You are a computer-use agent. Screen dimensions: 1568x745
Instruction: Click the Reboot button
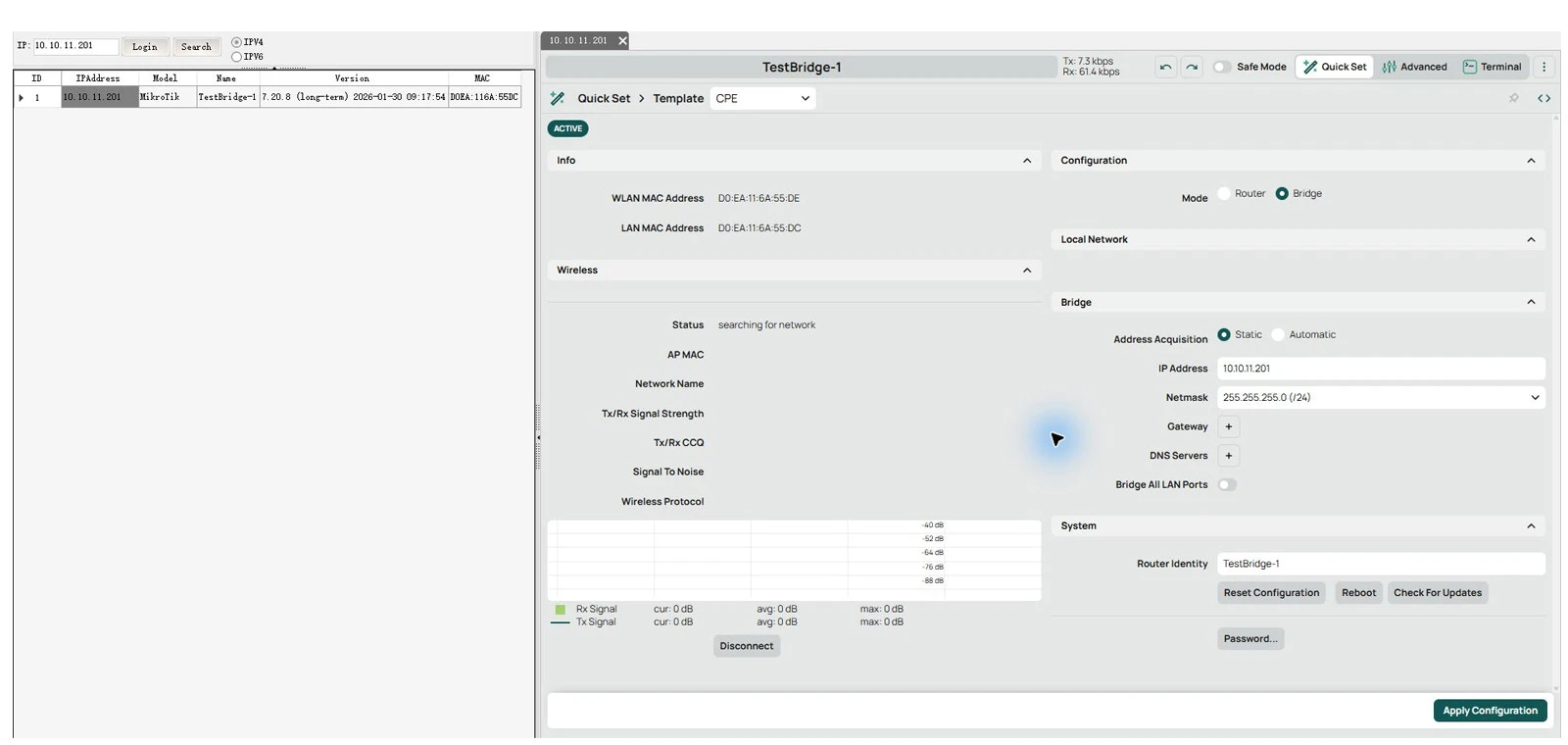click(x=1358, y=593)
